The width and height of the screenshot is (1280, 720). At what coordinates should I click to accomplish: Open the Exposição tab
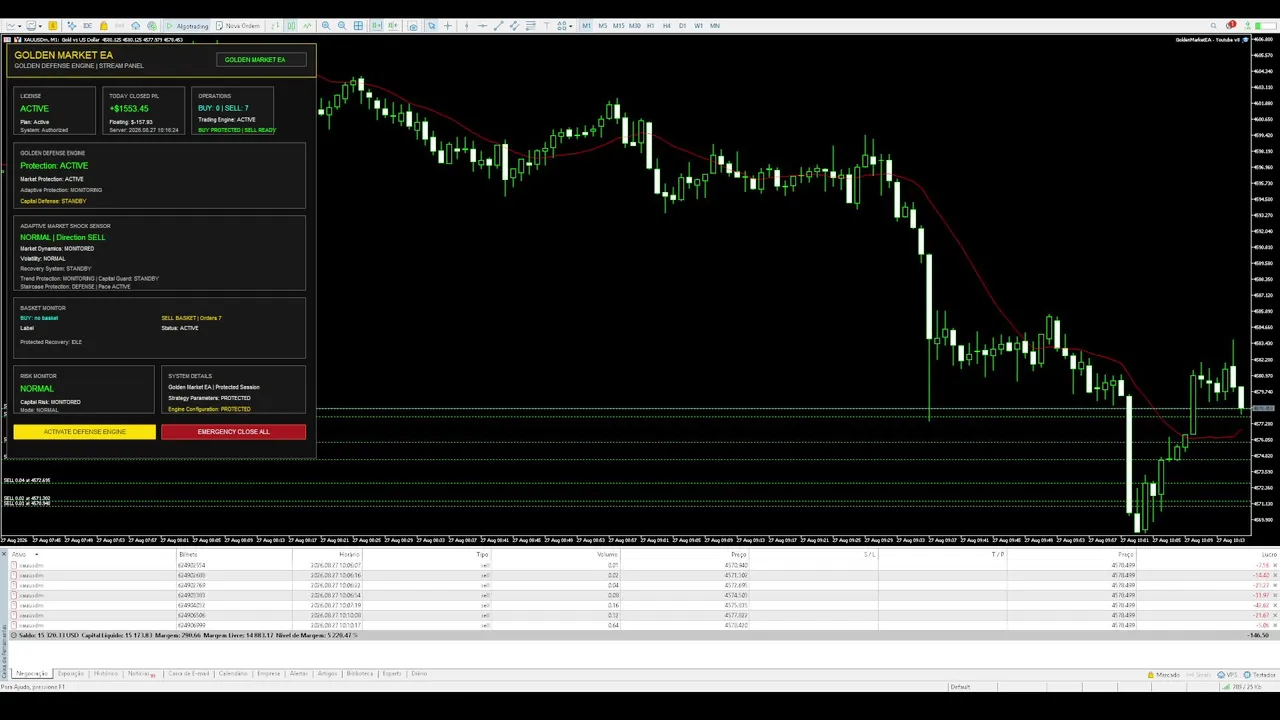tap(71, 673)
